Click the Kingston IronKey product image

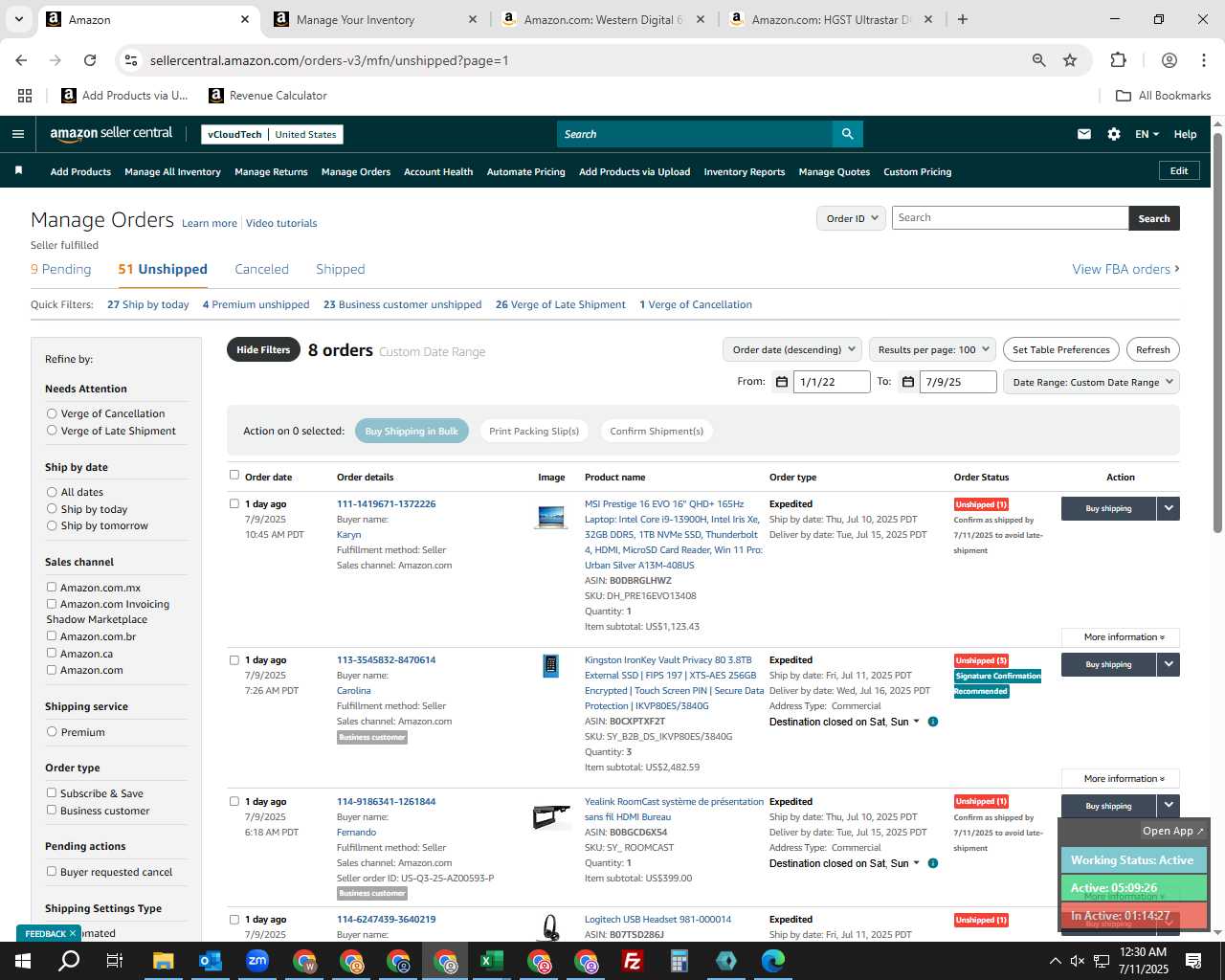tap(550, 665)
